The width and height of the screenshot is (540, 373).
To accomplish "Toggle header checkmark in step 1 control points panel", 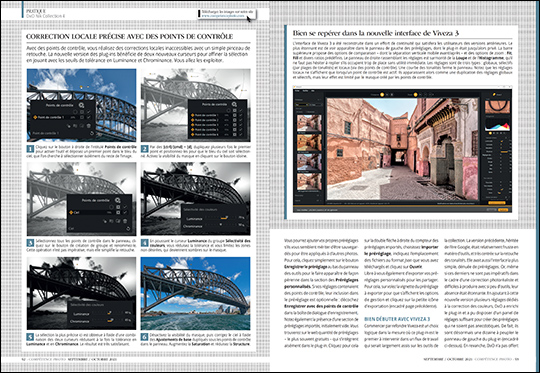I will pyautogui.click(x=89, y=112).
